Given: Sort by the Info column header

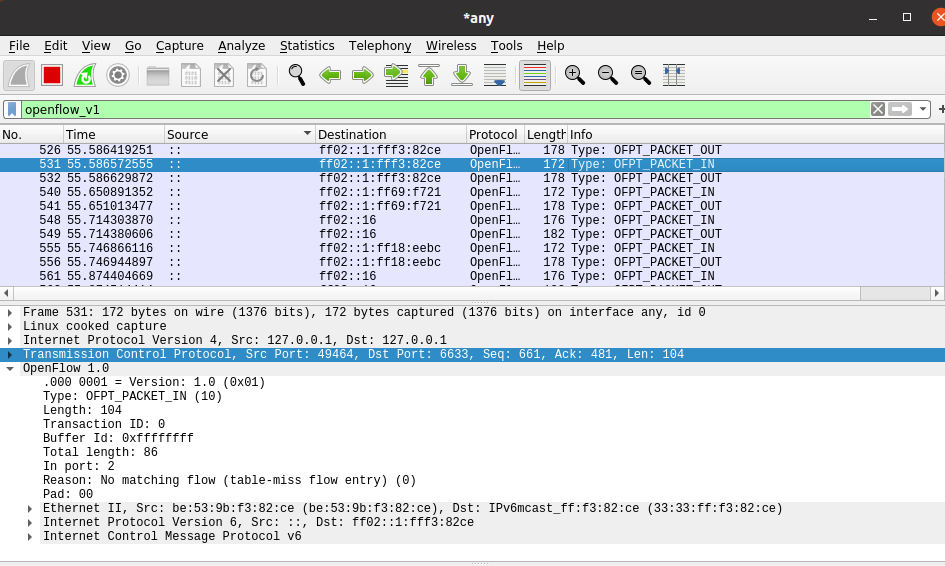Looking at the screenshot, I should tap(756, 134).
